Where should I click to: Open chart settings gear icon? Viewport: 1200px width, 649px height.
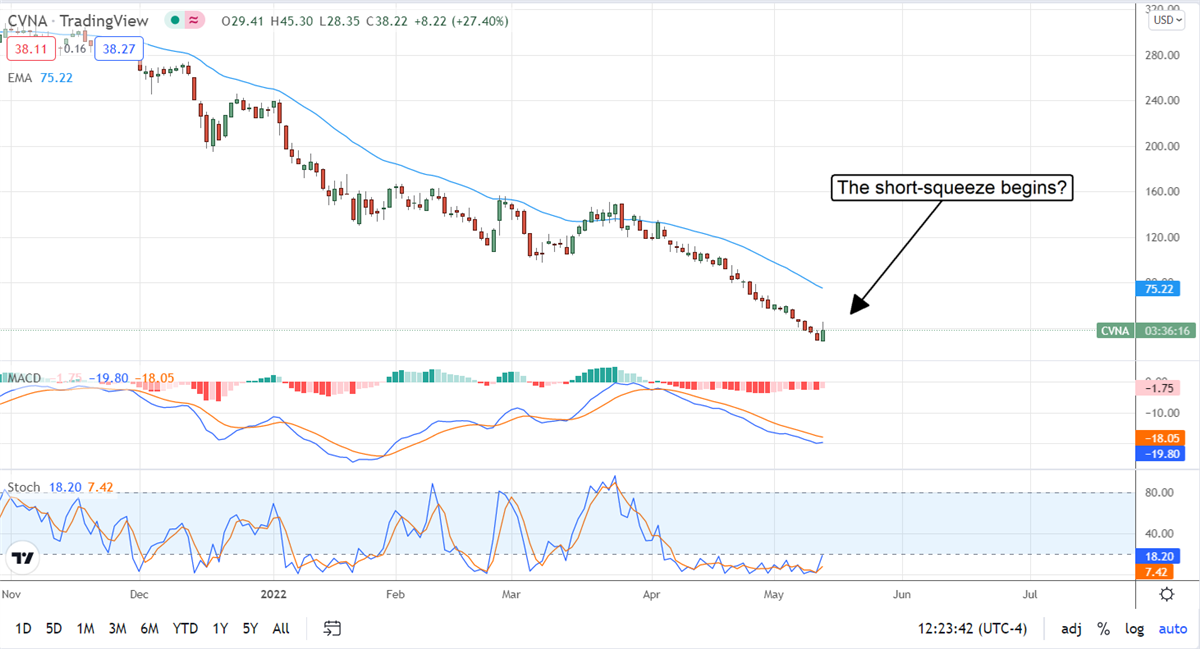(x=1166, y=594)
